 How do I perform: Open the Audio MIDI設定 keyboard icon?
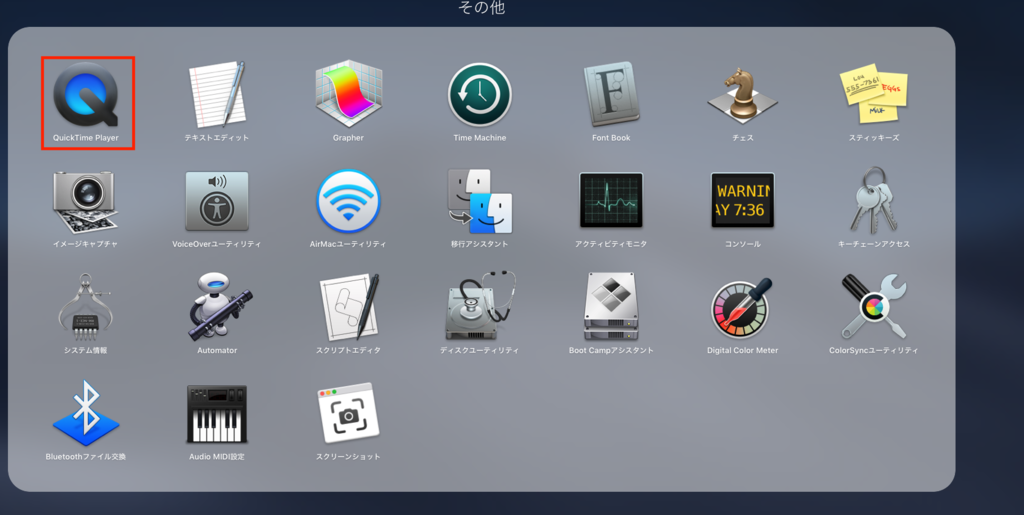217,414
